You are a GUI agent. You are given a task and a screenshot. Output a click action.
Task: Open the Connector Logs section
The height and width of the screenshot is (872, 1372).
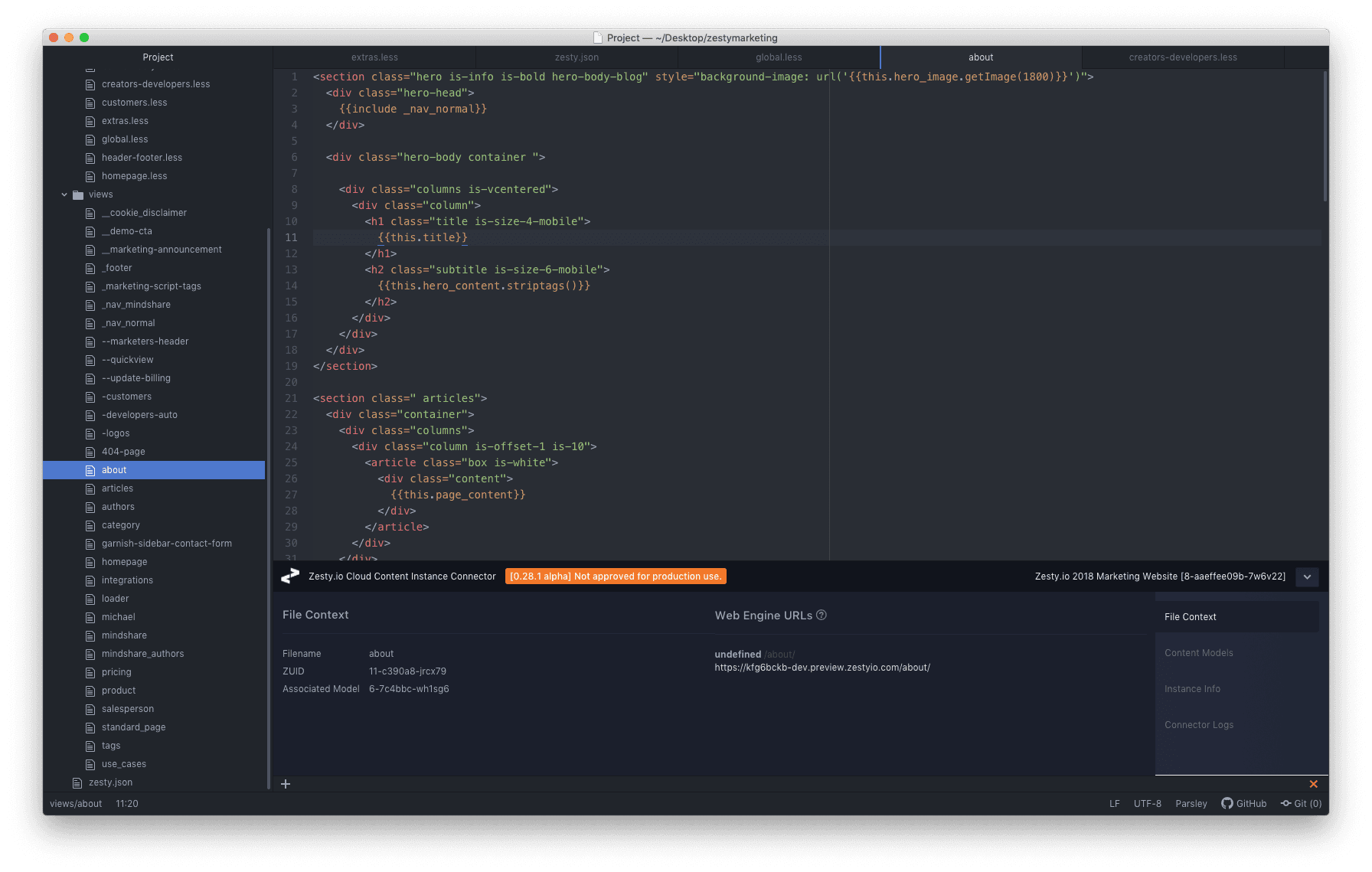pyautogui.click(x=1198, y=725)
